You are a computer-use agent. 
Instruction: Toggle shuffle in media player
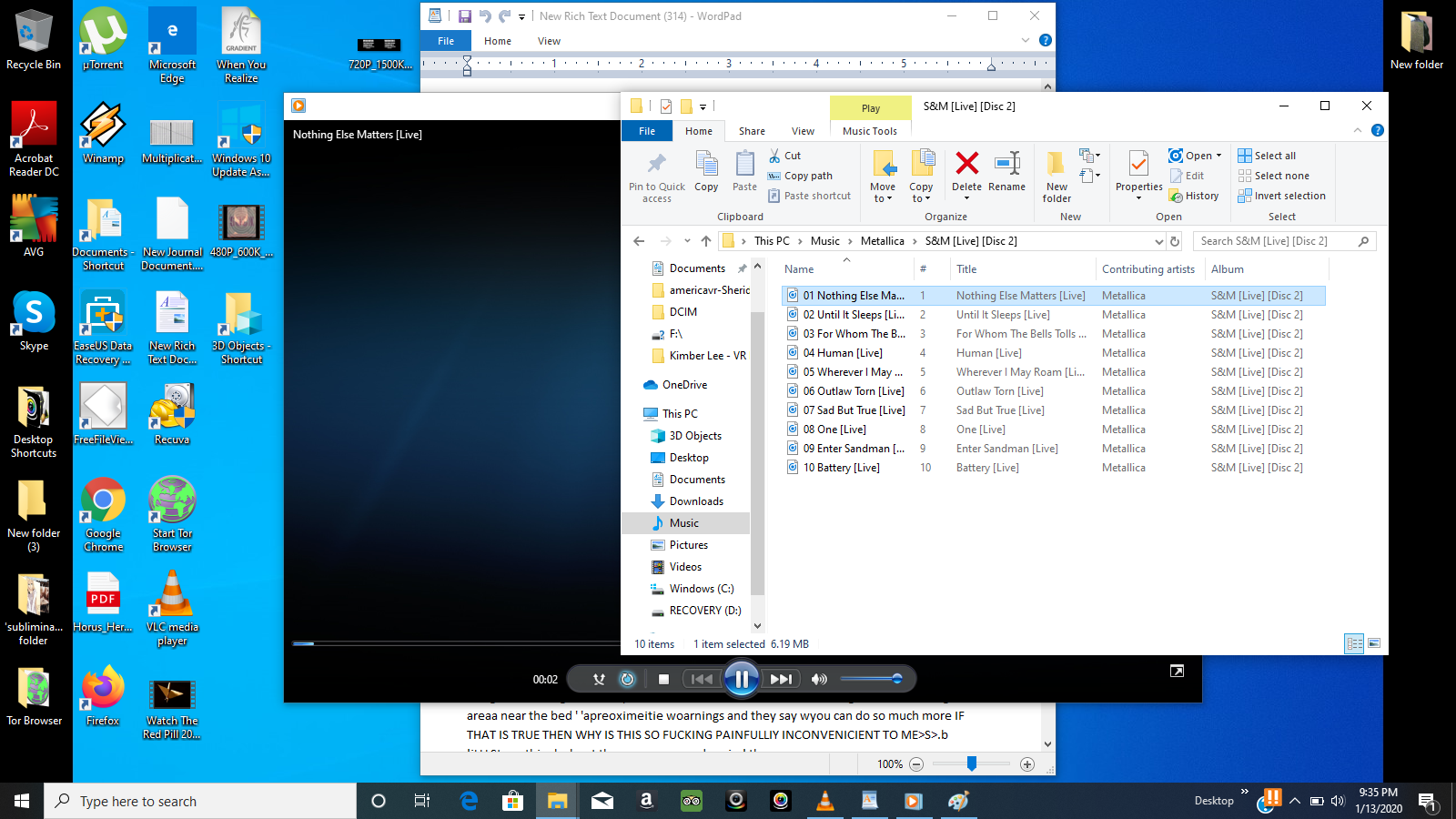click(x=599, y=679)
